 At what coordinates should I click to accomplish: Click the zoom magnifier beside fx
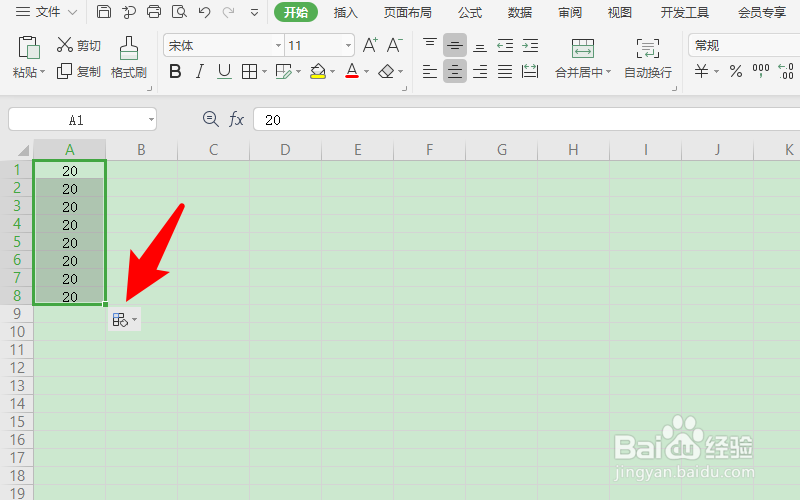click(210, 119)
